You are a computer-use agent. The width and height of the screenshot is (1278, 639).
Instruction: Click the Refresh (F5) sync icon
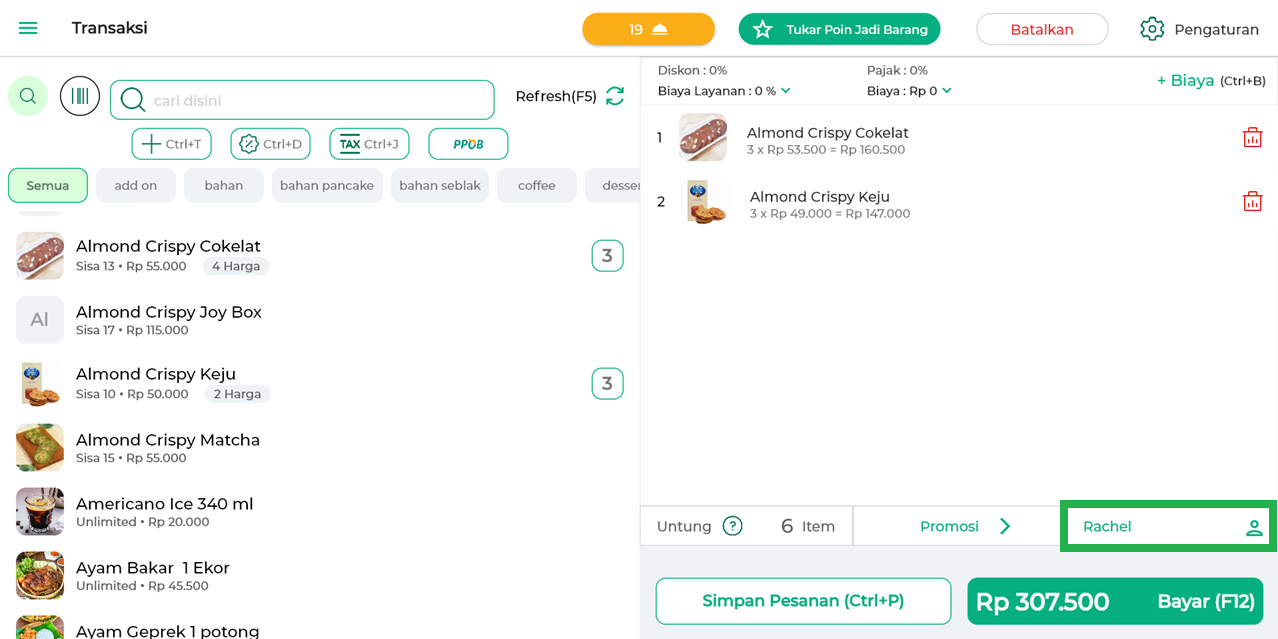(x=615, y=96)
